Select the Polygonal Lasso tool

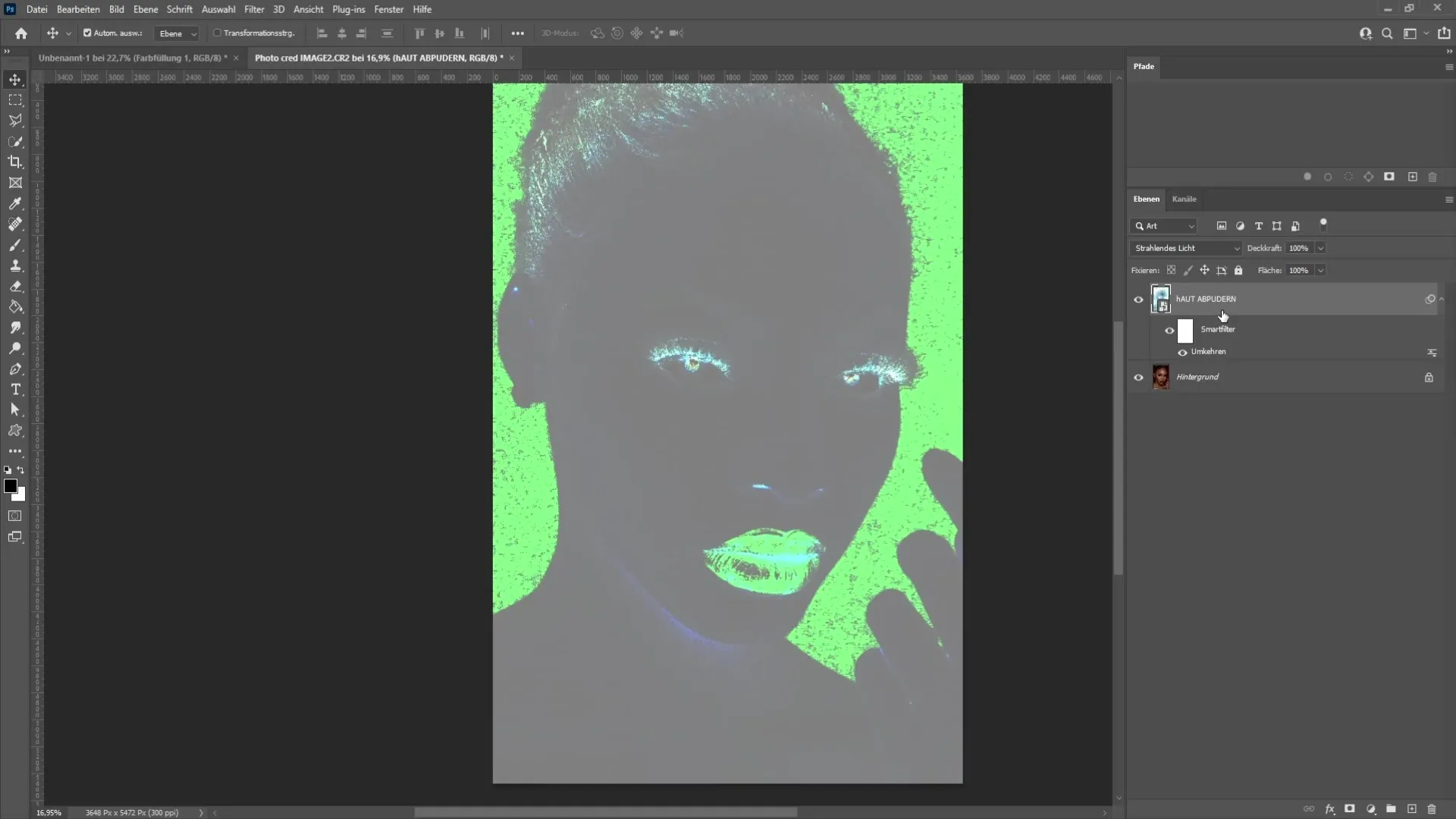coord(15,121)
